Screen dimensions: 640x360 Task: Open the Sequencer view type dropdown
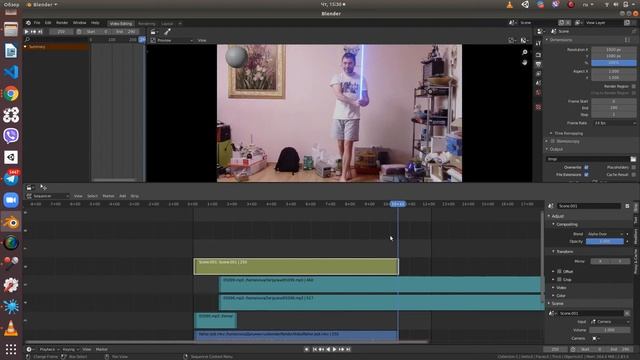pyautogui.click(x=48, y=196)
